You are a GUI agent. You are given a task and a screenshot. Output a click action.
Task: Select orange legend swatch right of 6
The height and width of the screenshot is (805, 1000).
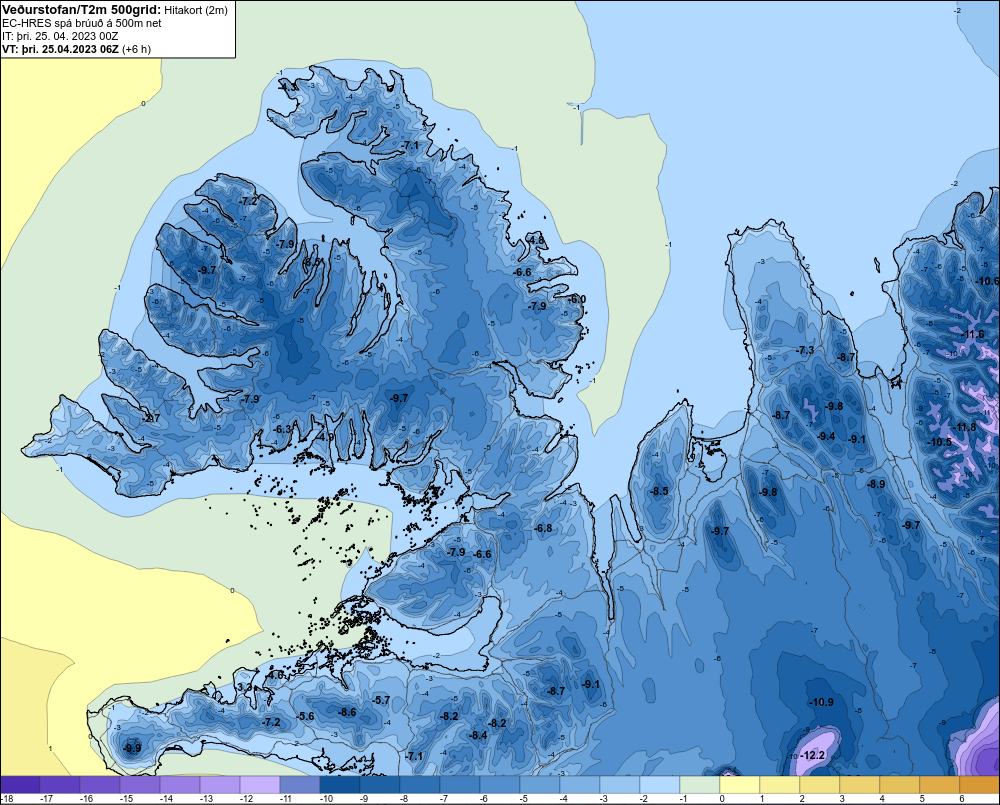pos(980,784)
